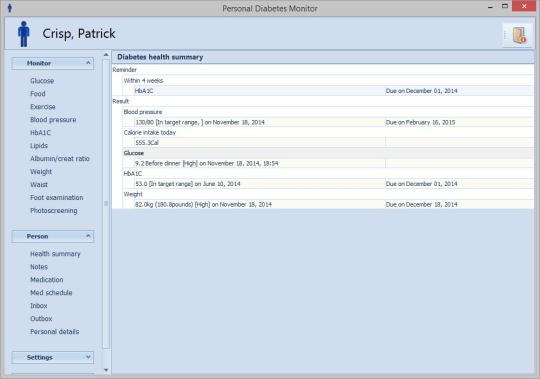Click the exit door icon at top right

(519, 35)
